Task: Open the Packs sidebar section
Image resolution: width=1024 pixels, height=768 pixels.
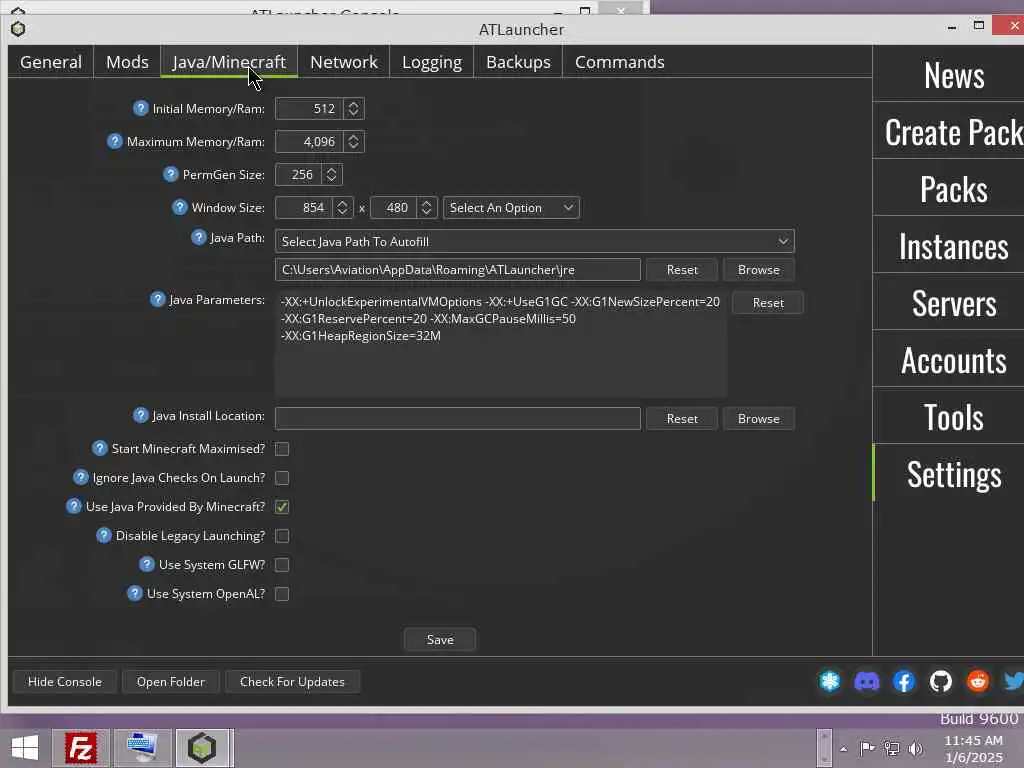Action: 953,189
